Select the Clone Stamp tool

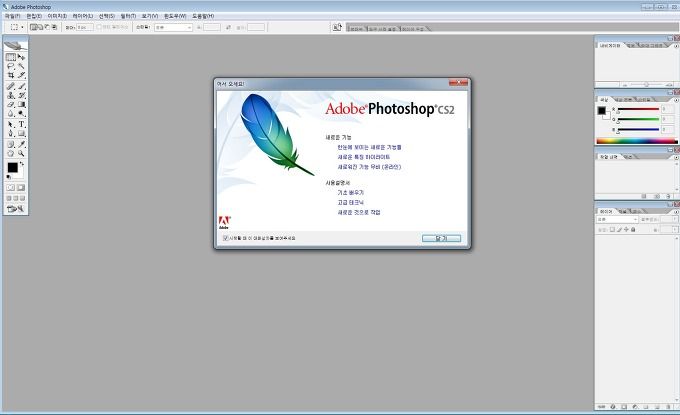(10, 95)
